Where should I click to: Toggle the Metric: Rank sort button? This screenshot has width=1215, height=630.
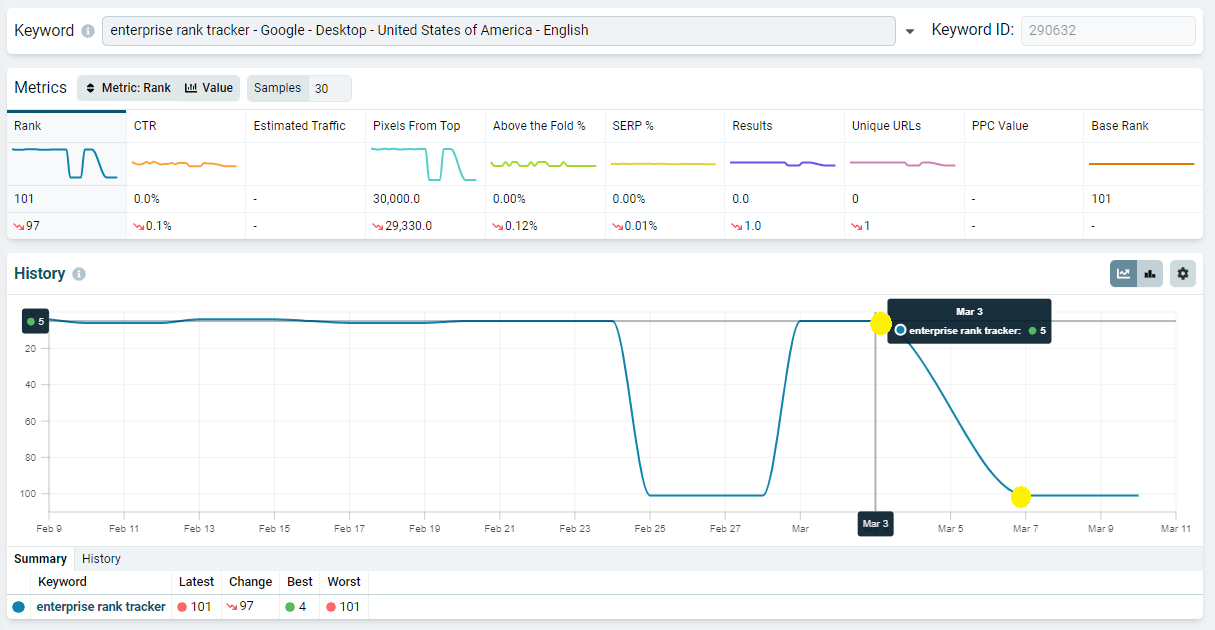[128, 88]
